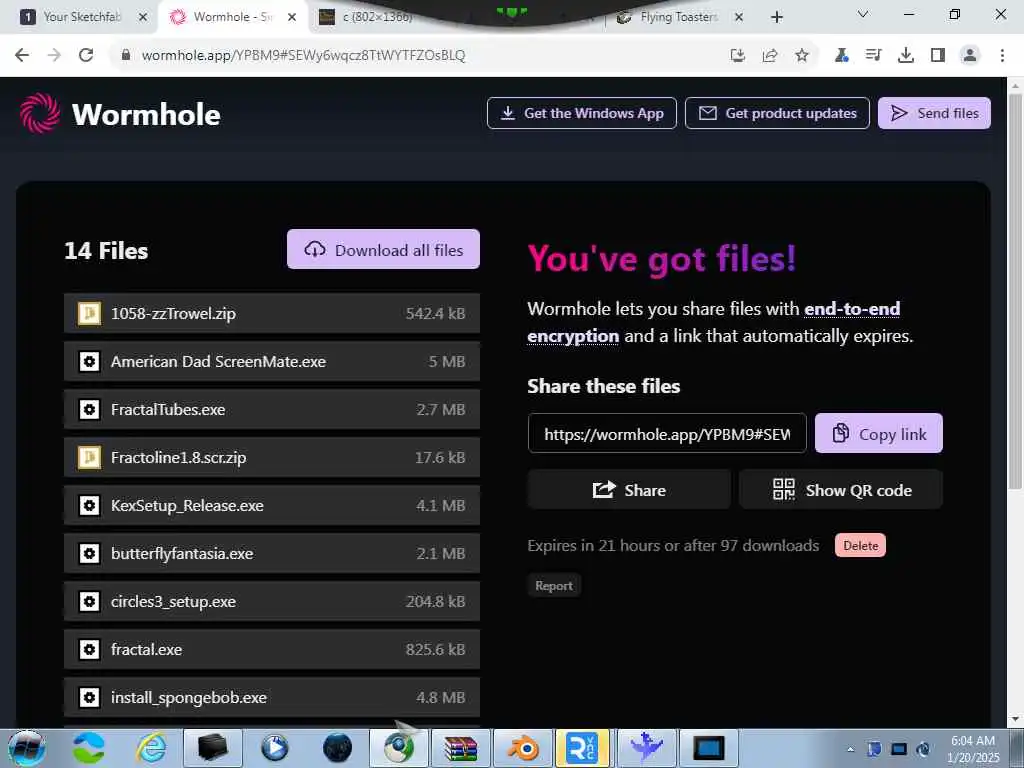
Task: Click file icon beside circles3_setup.exe
Action: [x=89, y=601]
